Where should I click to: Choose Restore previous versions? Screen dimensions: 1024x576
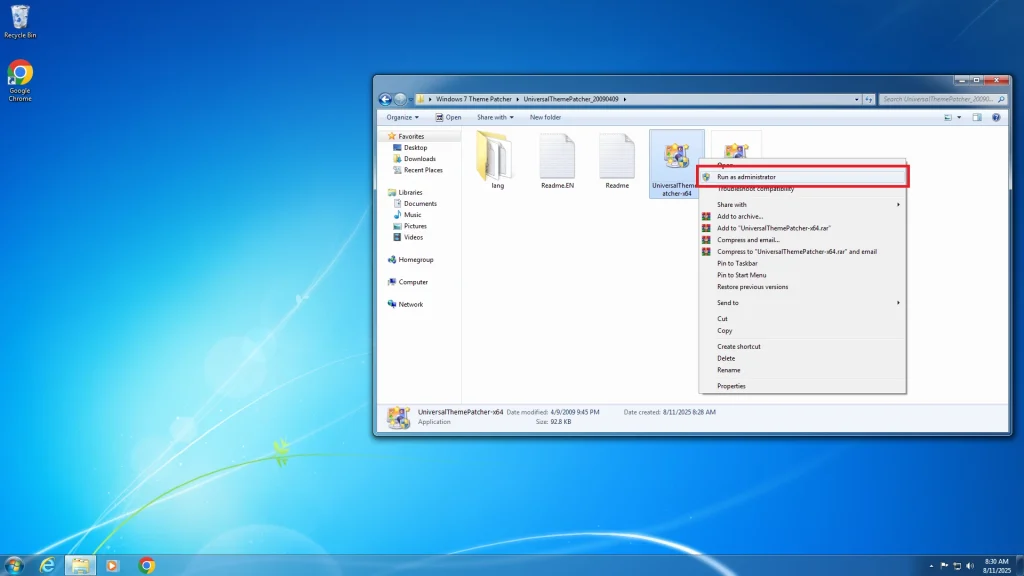click(802, 287)
